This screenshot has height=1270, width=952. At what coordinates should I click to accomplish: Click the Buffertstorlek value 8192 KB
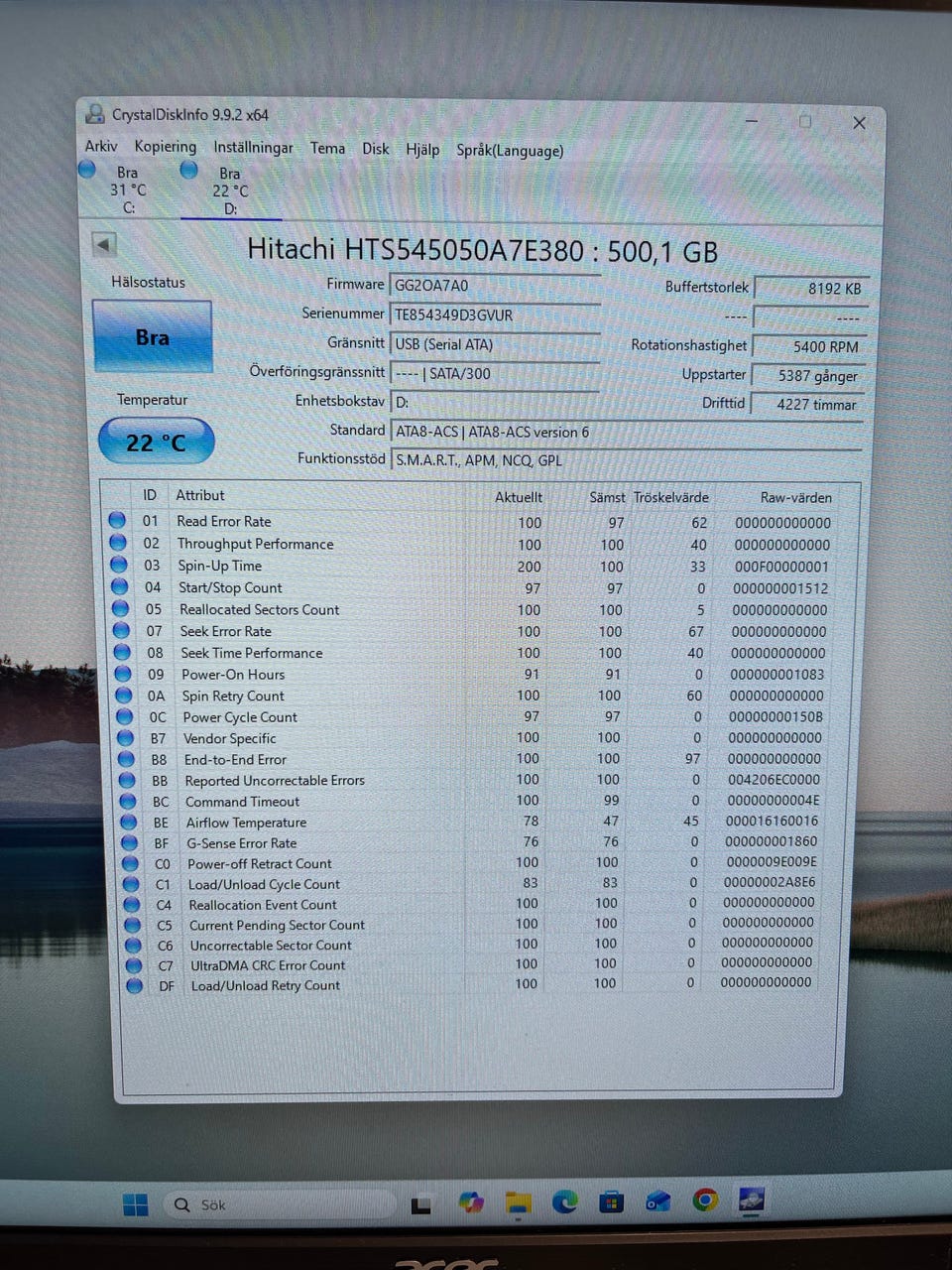(x=811, y=289)
